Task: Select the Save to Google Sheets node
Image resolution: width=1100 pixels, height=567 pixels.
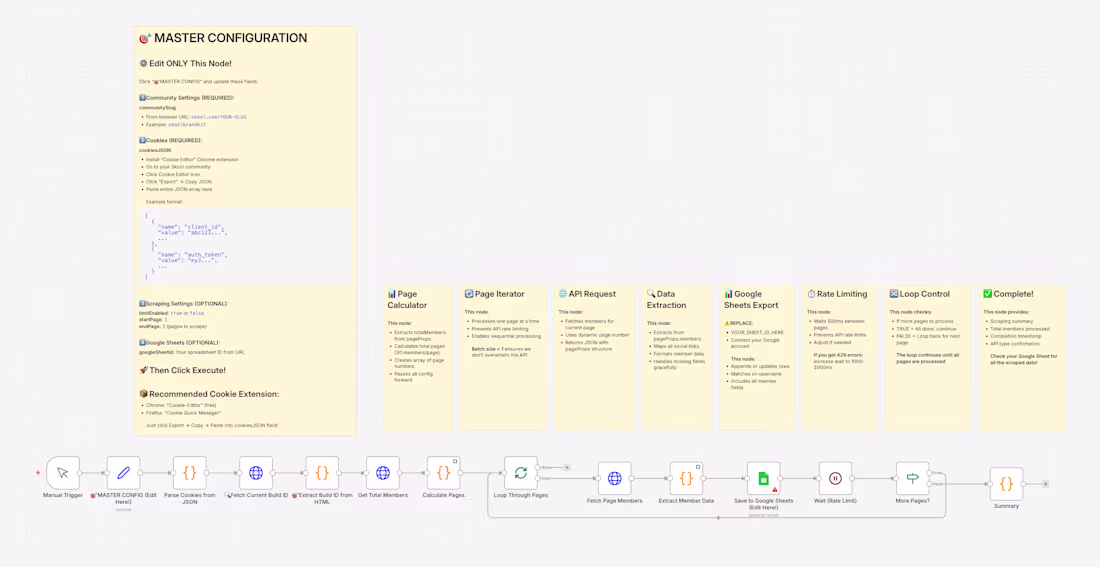Action: pyautogui.click(x=764, y=479)
